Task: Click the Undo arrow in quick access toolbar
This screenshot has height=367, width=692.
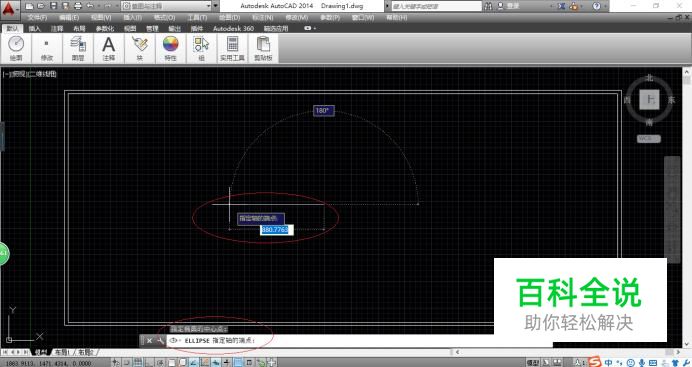Action: [x=90, y=6]
